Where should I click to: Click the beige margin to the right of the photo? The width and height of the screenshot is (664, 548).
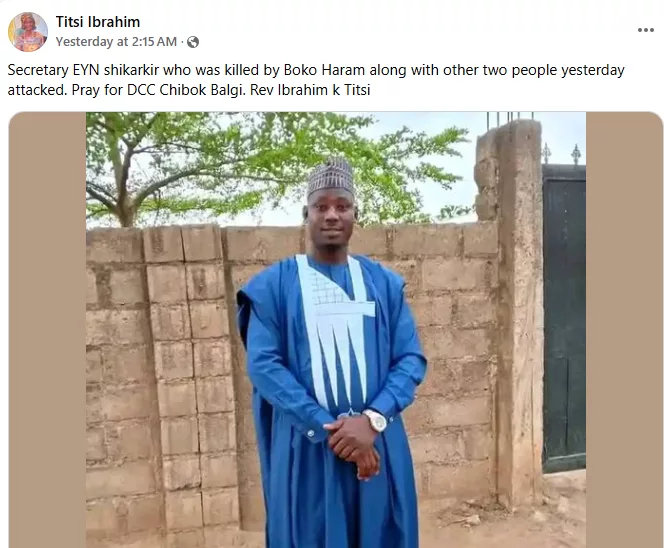[624, 329]
